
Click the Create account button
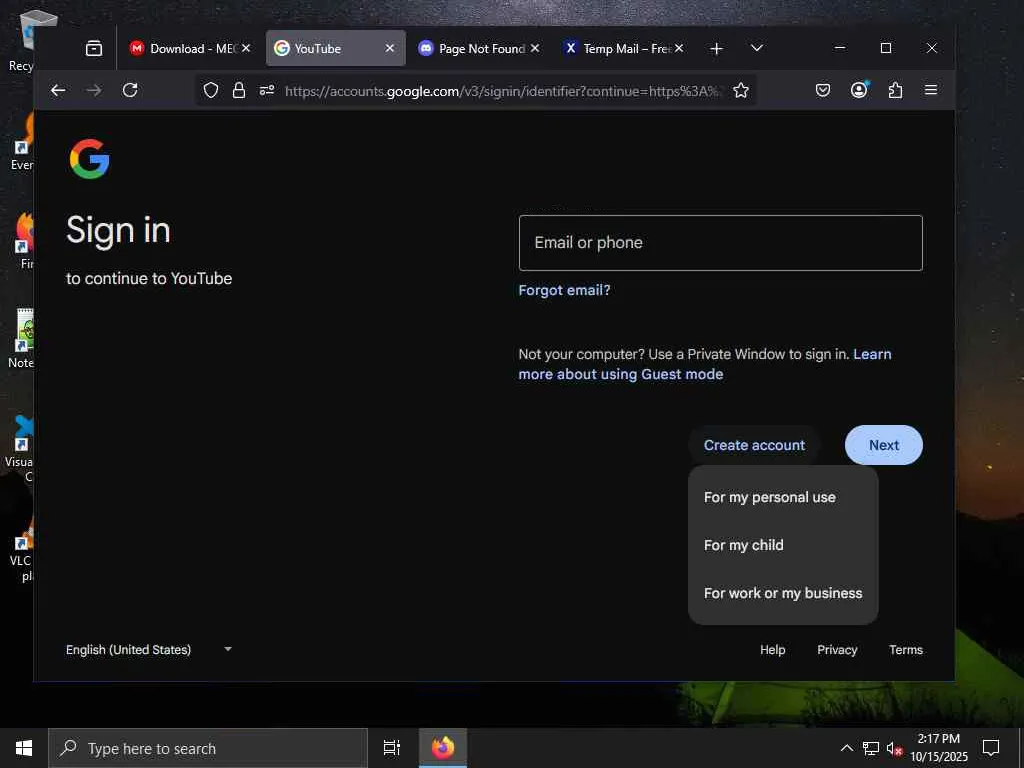[754, 445]
